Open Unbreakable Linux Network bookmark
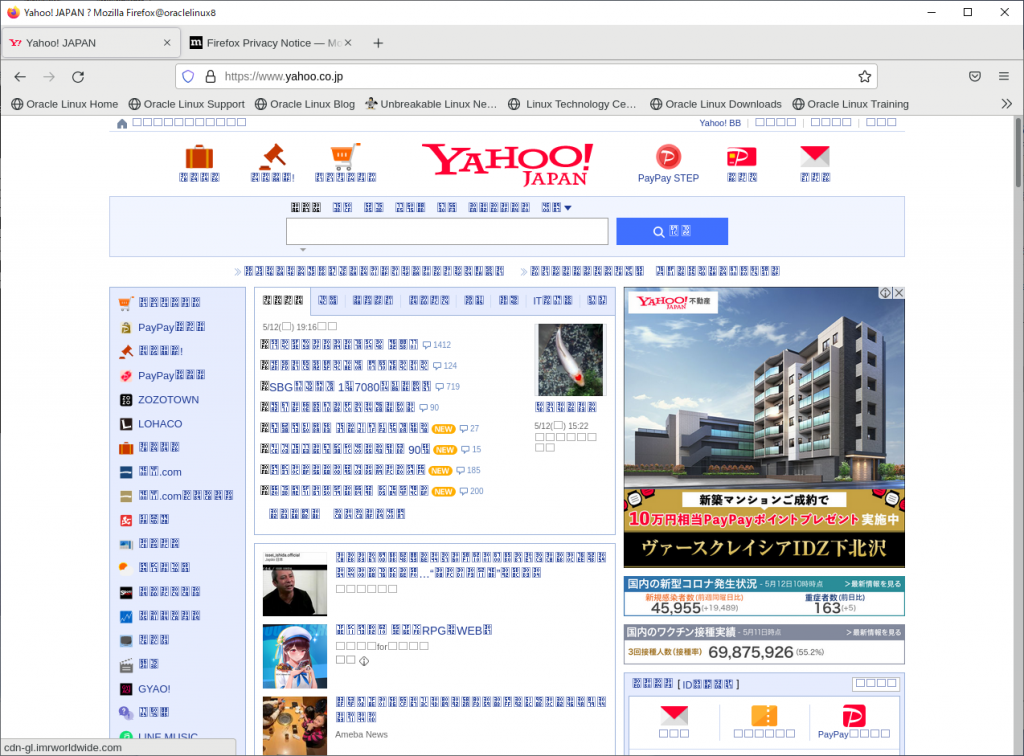The height and width of the screenshot is (756, 1024). pos(431,104)
